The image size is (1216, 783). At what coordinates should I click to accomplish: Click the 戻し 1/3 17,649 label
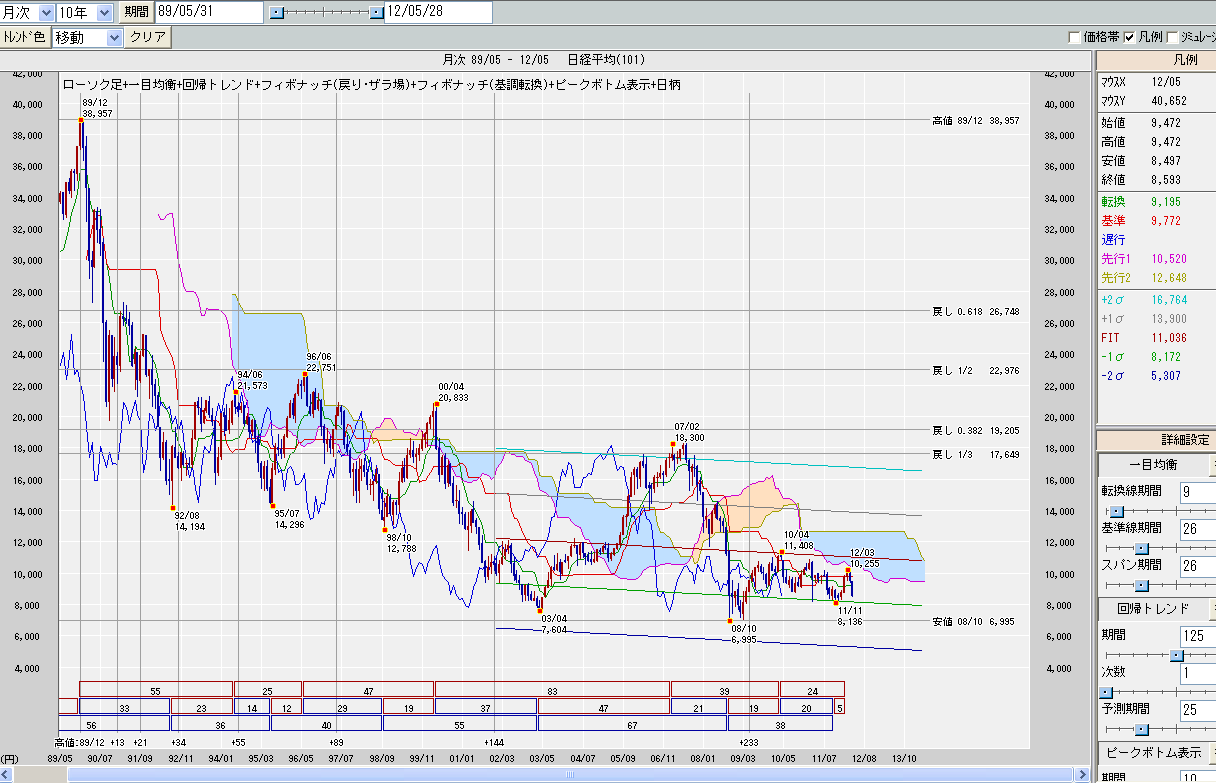[x=975, y=454]
